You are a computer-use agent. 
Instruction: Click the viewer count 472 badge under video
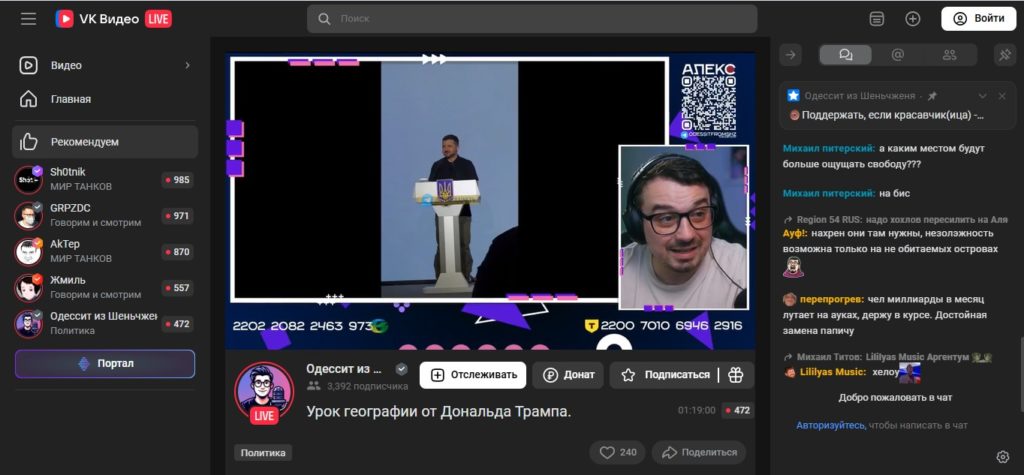[737, 411]
